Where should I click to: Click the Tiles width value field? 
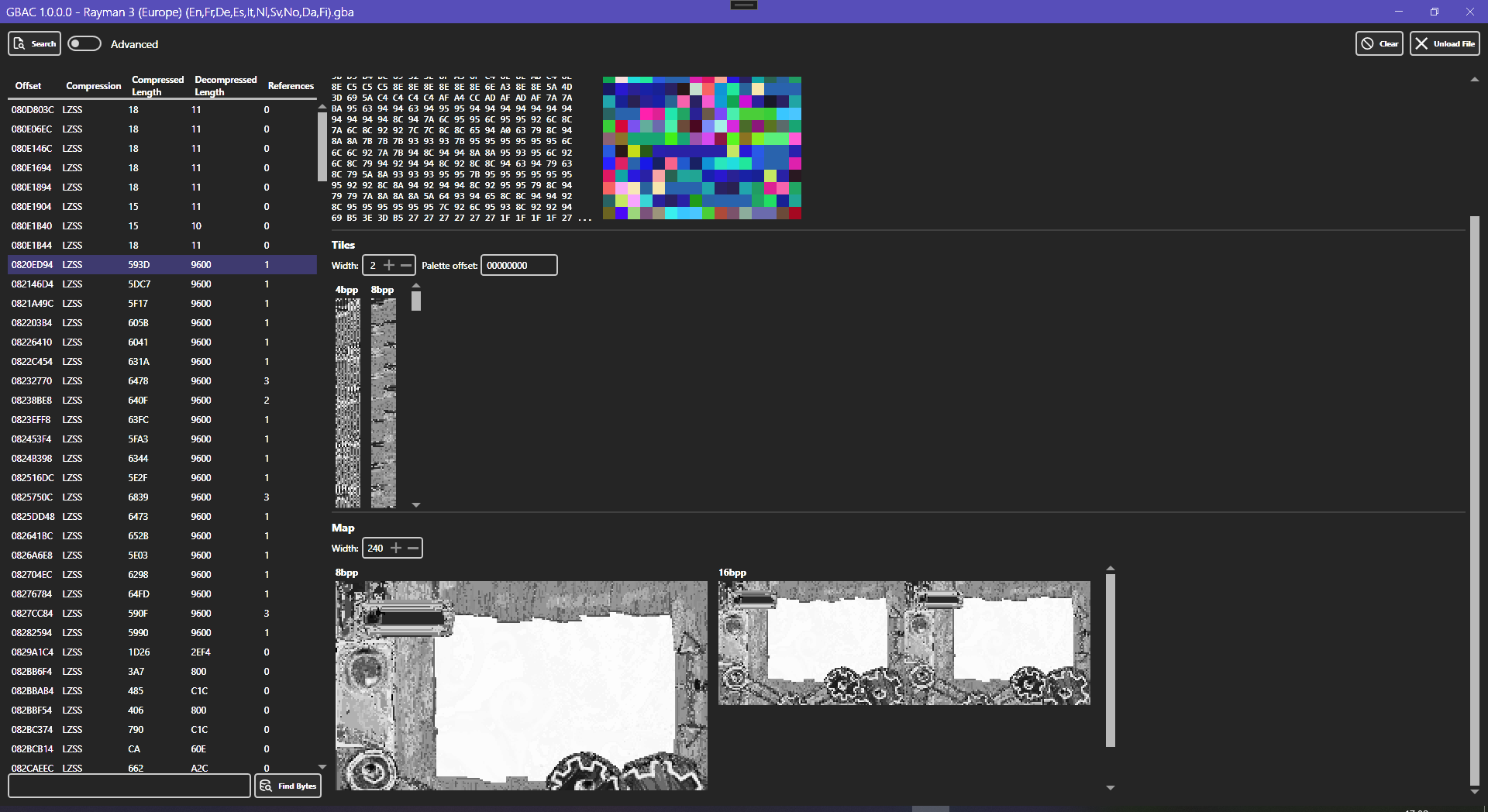pyautogui.click(x=373, y=265)
